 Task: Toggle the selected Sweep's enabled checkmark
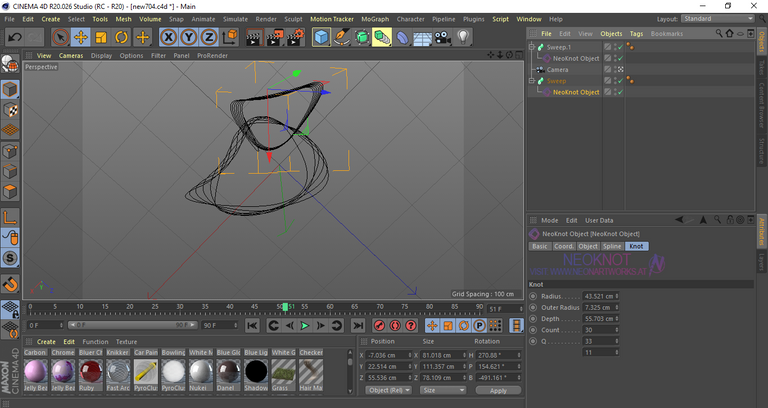tap(621, 81)
